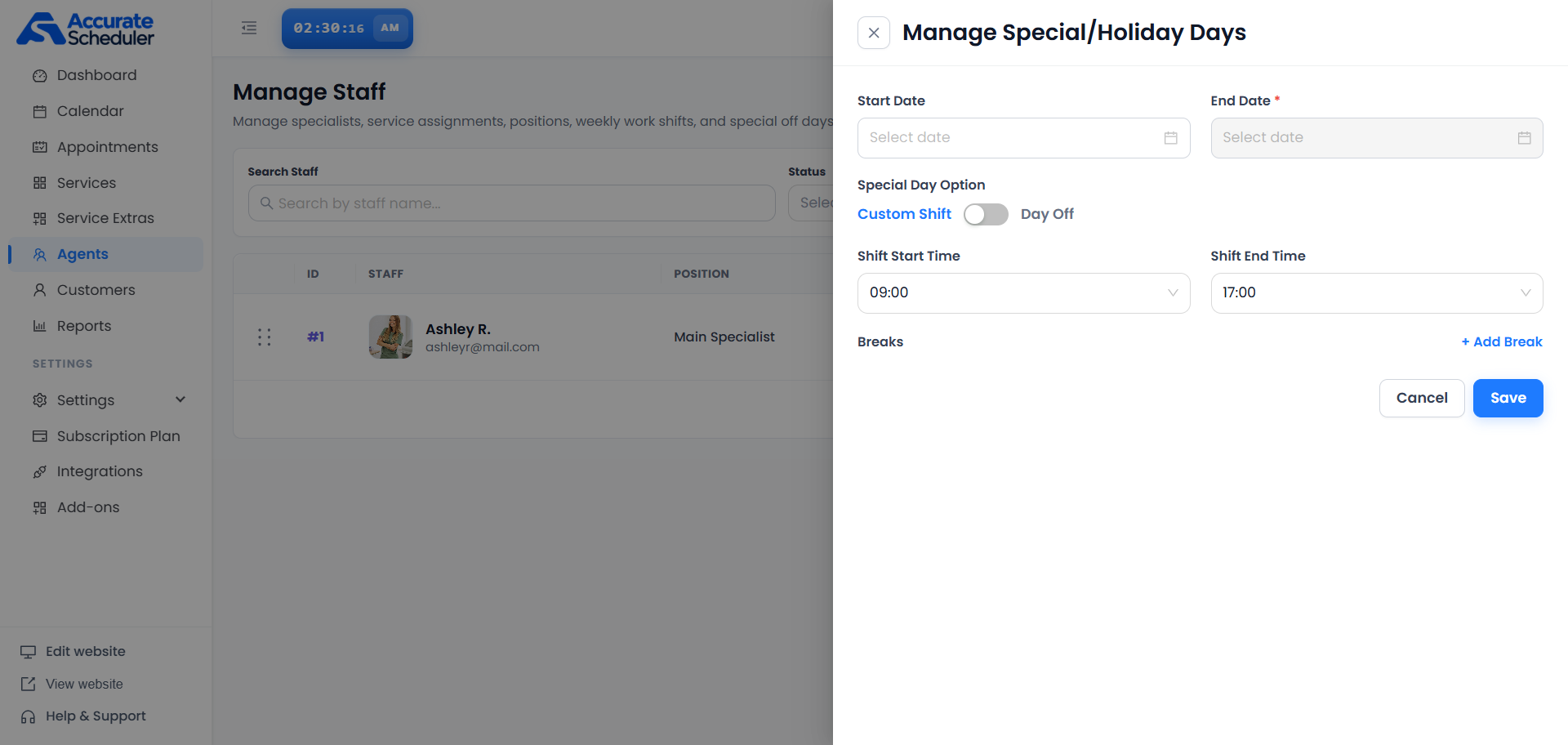Click the Search by staff name field
The image size is (1568, 745).
pos(511,203)
